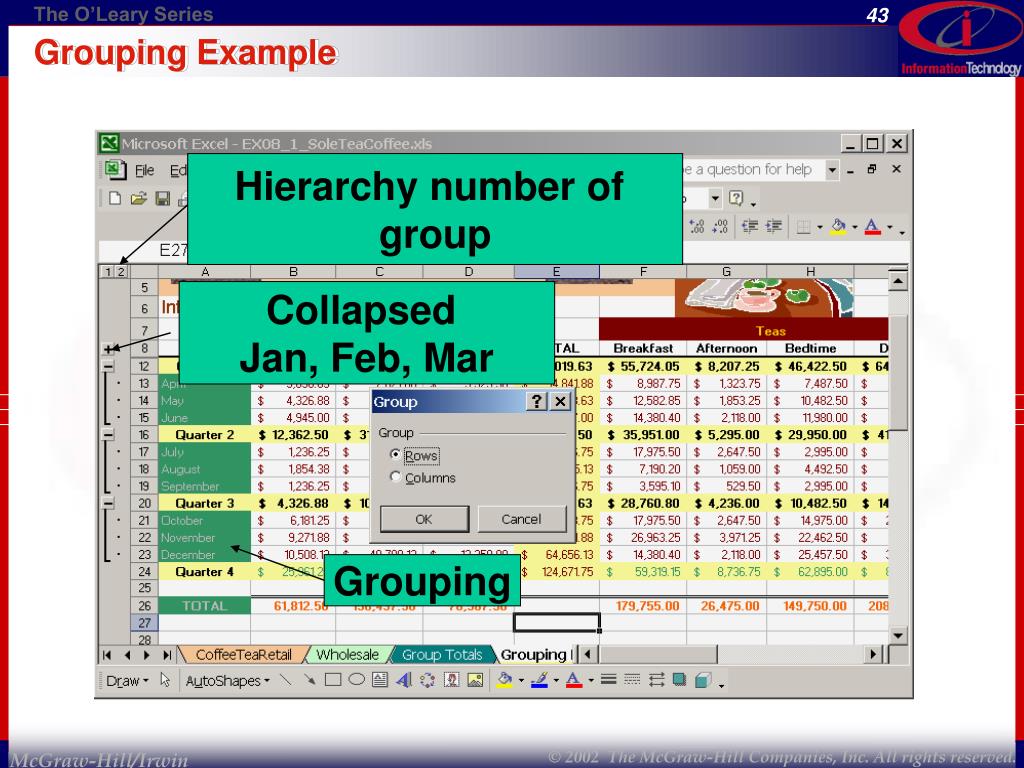Click the Group dialog help button
1024x768 pixels.
[536, 402]
